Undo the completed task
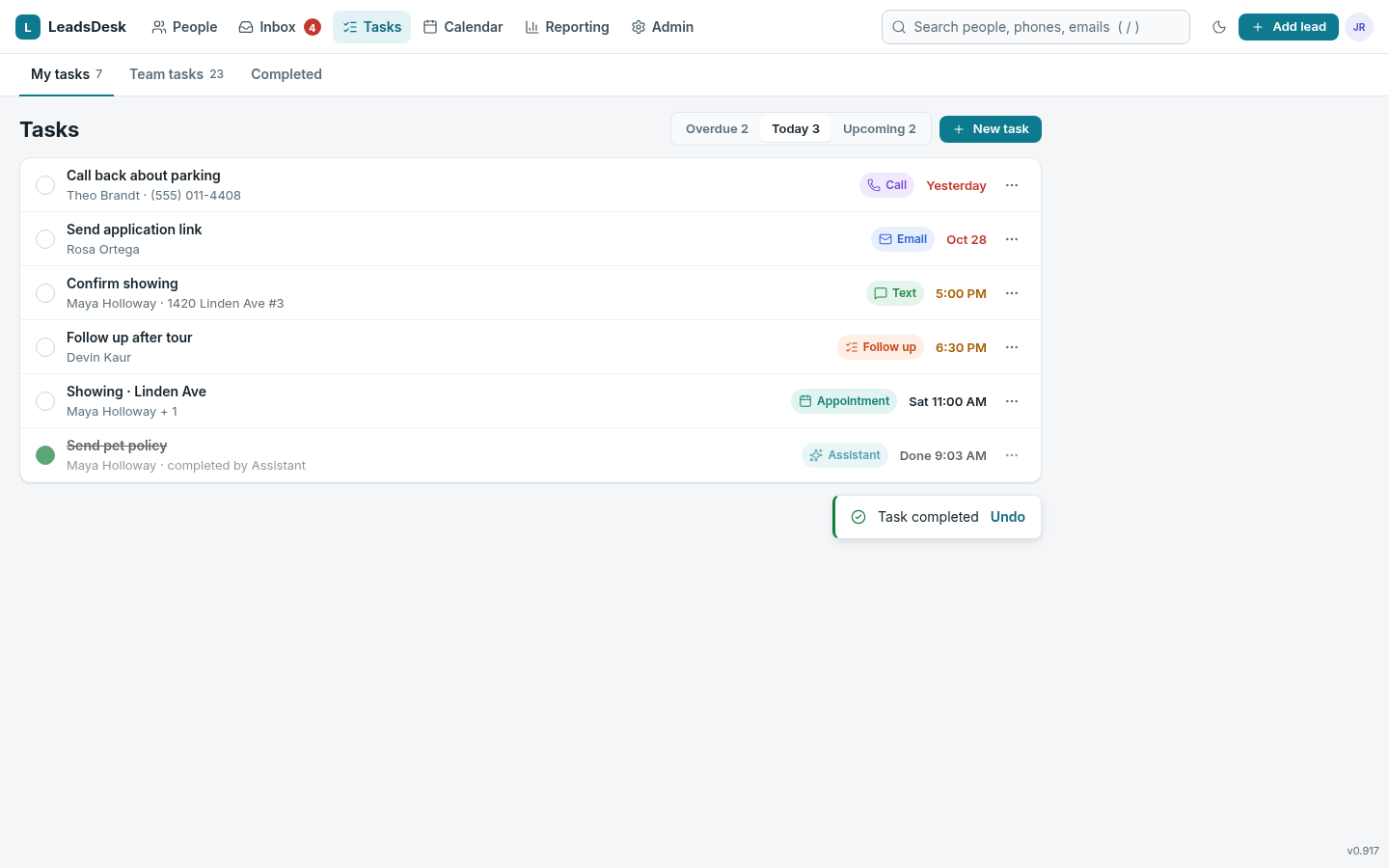This screenshot has height=868, width=1389. click(x=1008, y=517)
